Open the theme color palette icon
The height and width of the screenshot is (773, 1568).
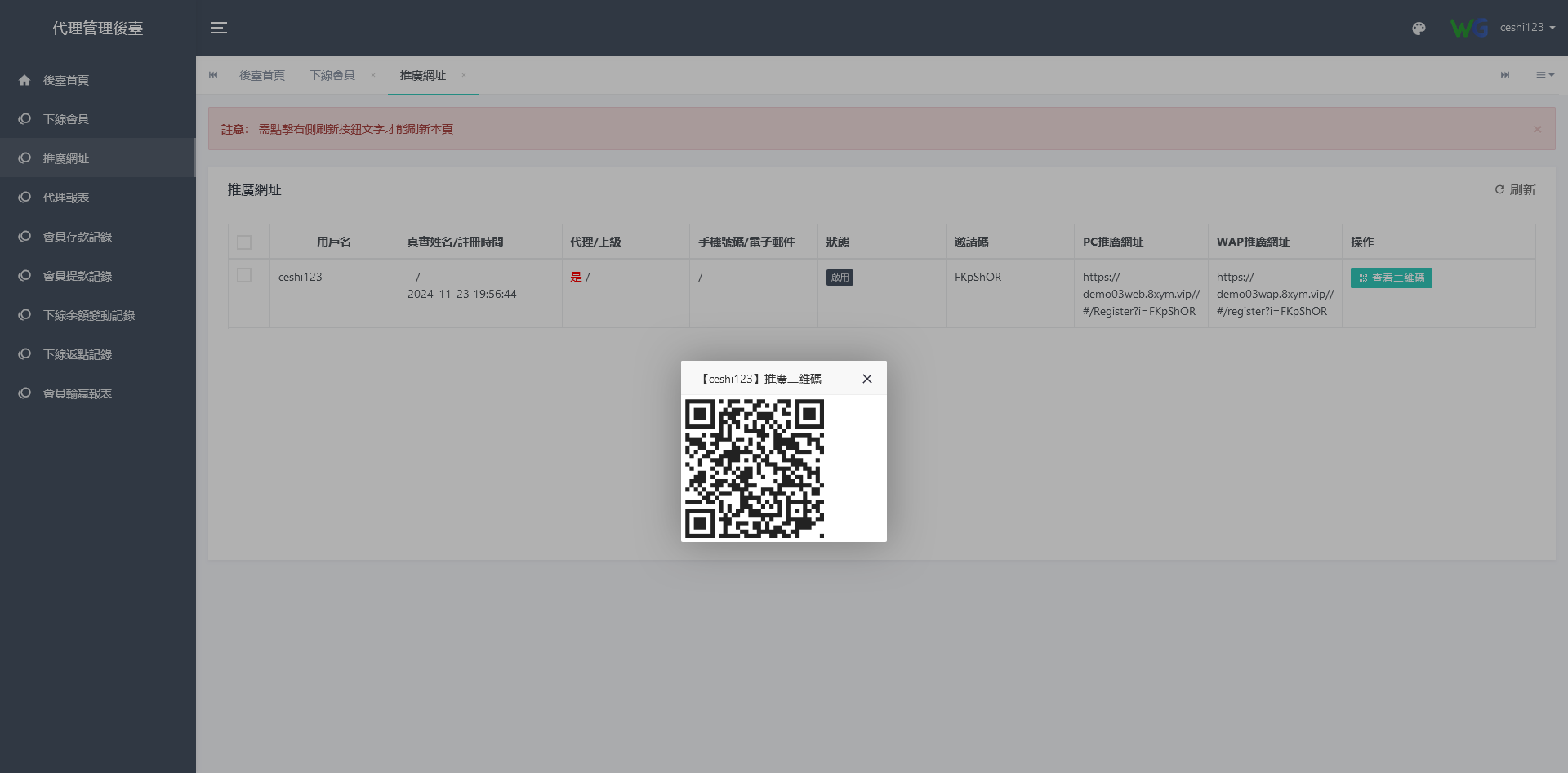[x=1419, y=29]
